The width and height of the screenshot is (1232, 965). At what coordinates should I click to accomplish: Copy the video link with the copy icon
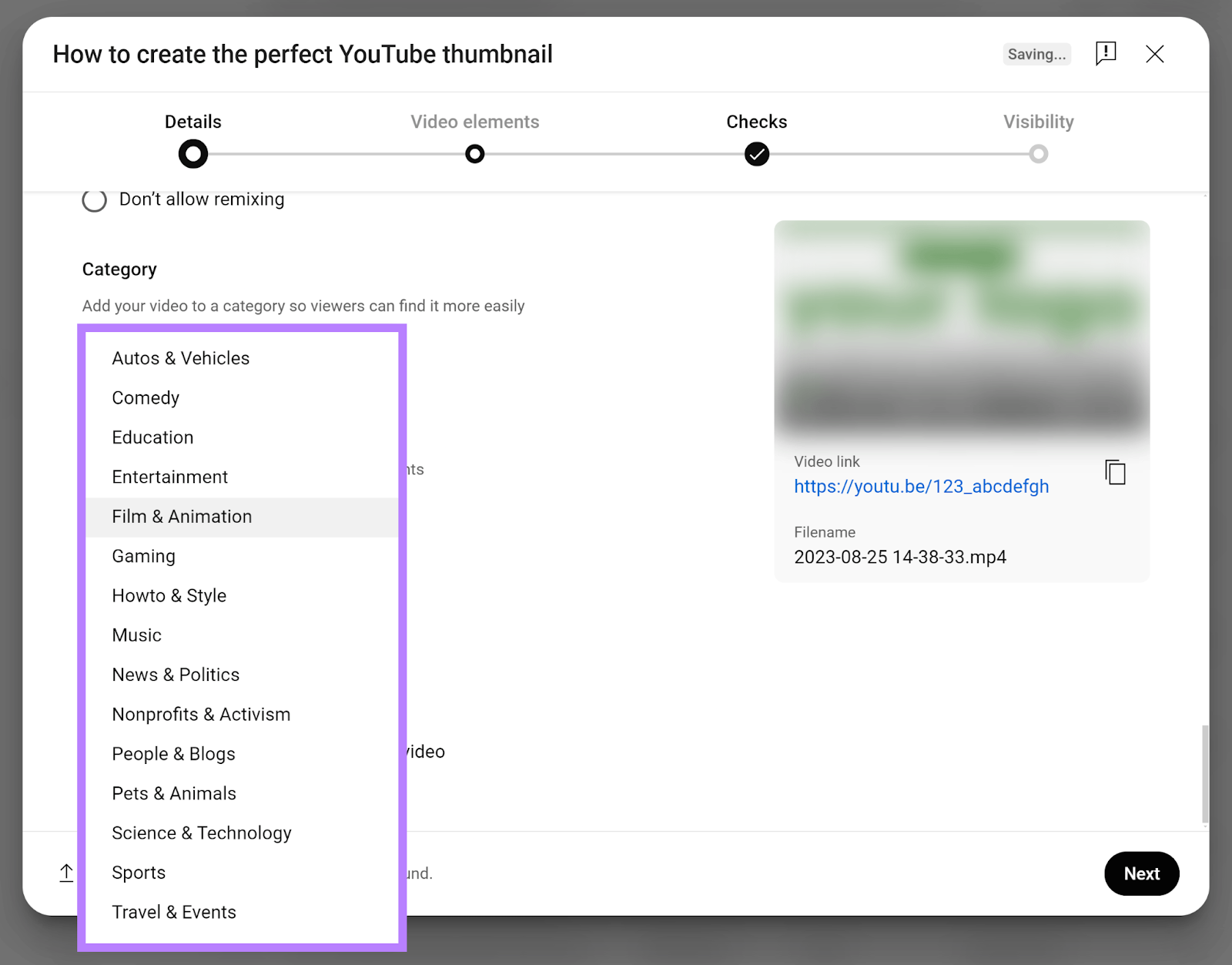coord(1115,472)
